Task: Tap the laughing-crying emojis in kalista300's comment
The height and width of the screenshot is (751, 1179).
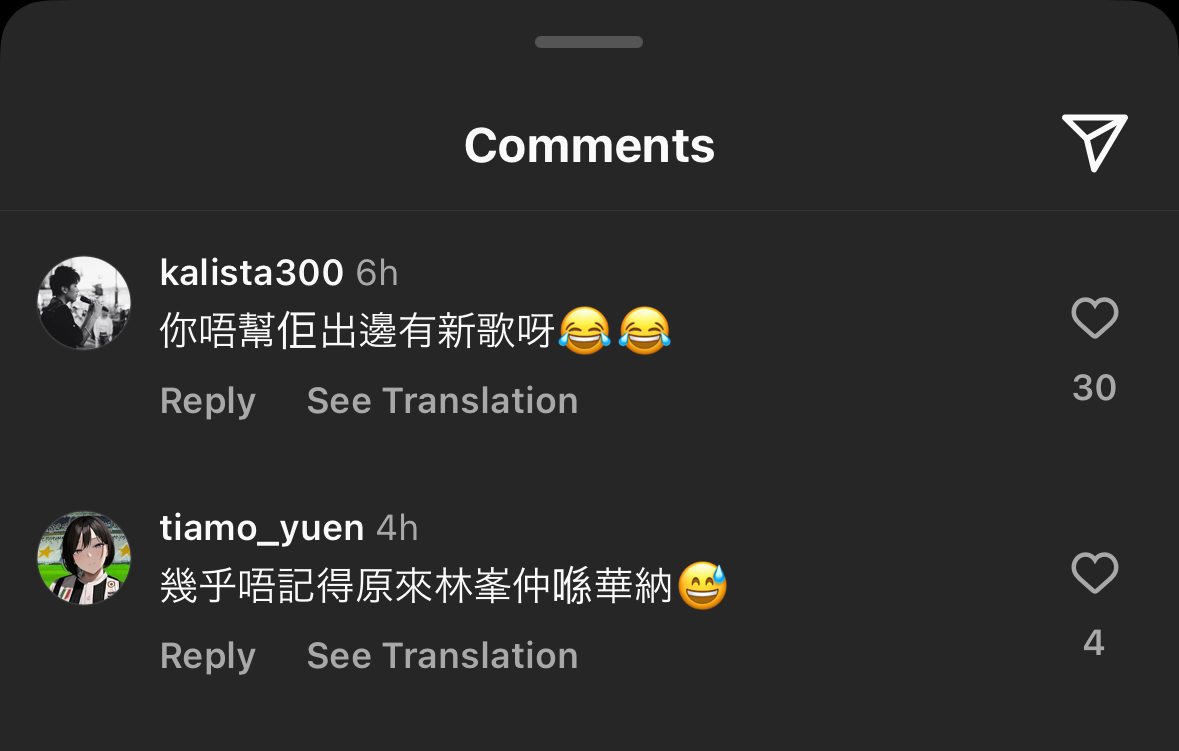Action: pos(614,331)
